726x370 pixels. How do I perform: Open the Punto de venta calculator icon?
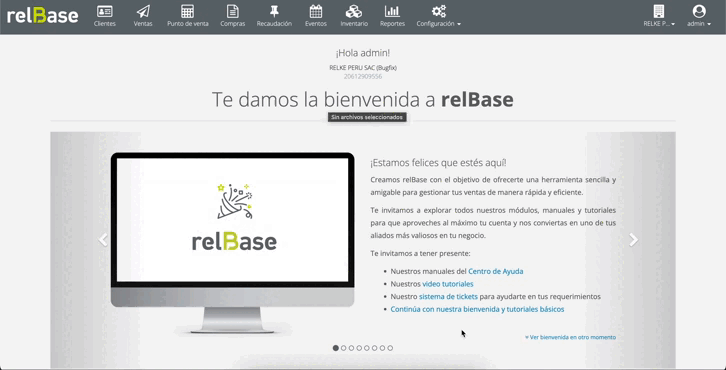click(188, 11)
